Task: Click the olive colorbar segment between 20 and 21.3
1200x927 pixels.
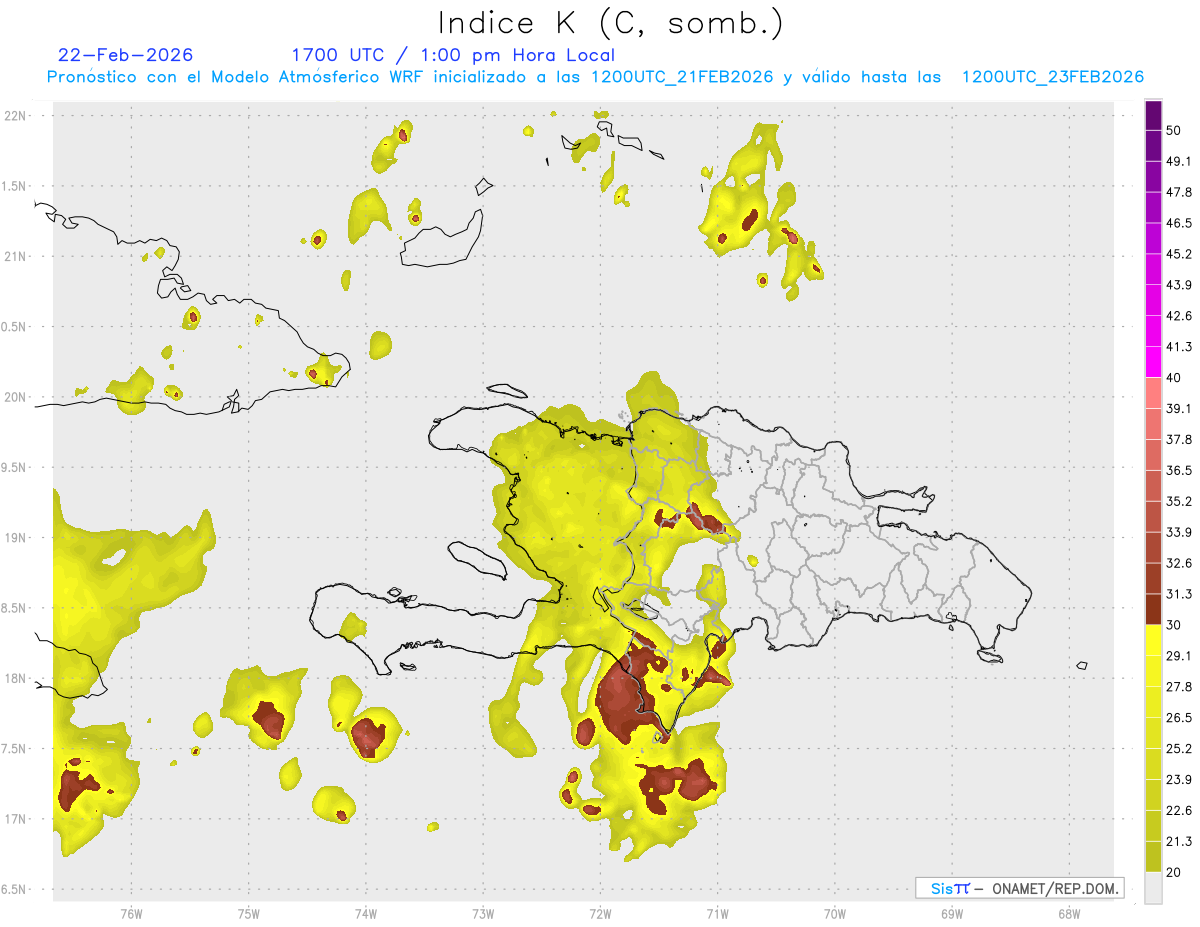Action: click(x=1154, y=856)
